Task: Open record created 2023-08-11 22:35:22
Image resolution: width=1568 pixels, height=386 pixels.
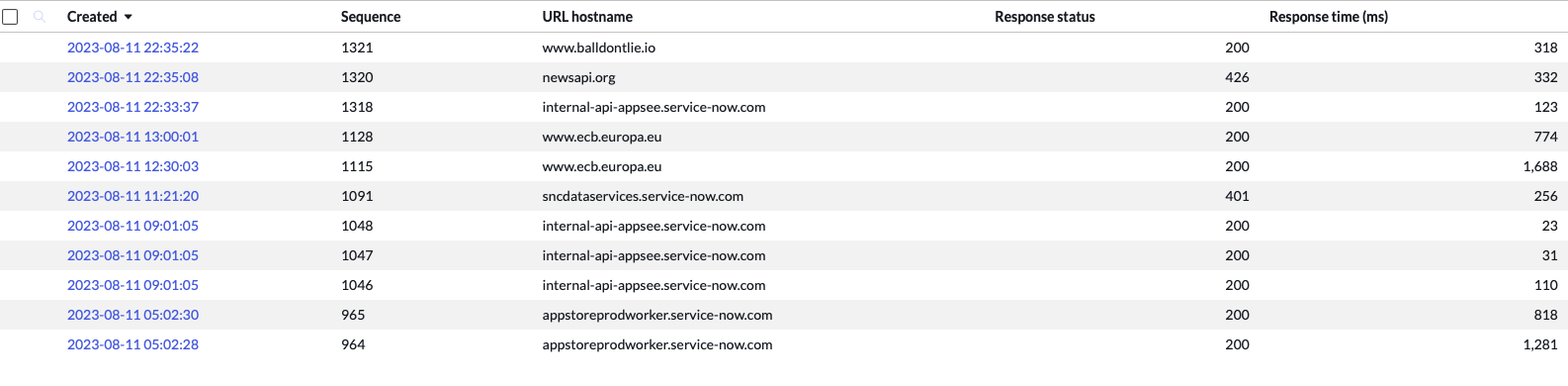Action: pyautogui.click(x=132, y=48)
